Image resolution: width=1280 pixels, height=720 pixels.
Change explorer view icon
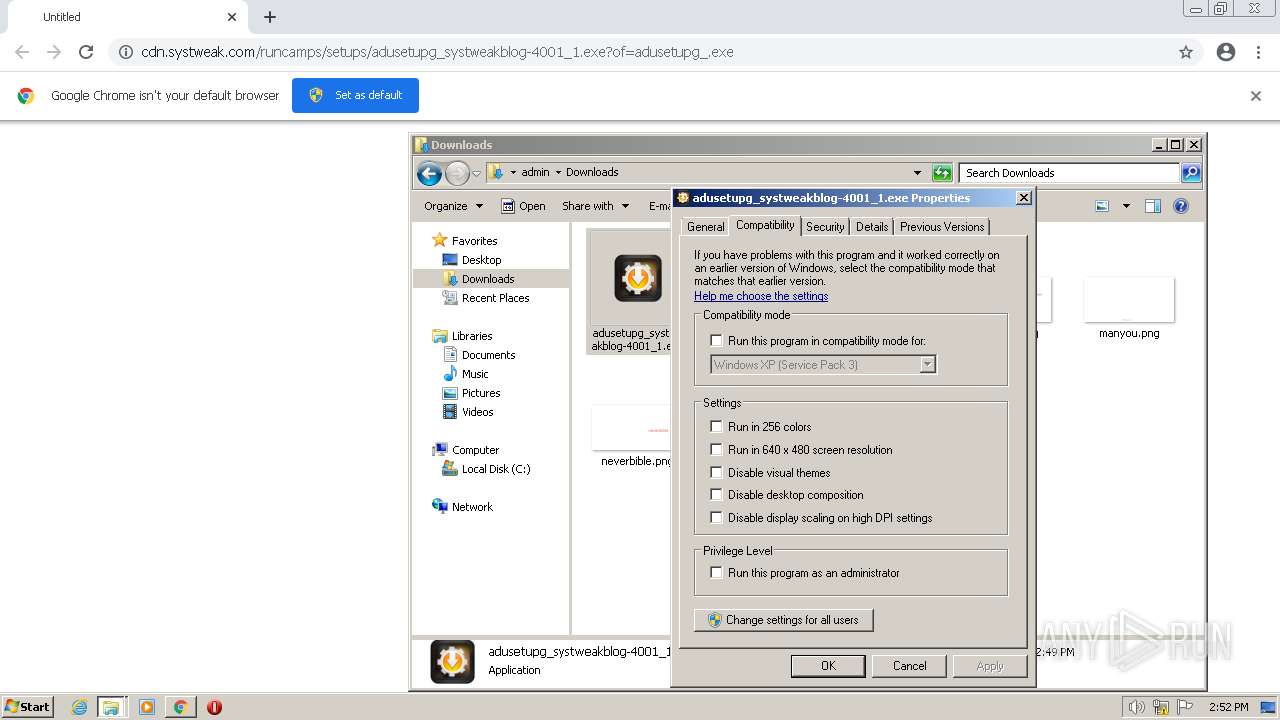point(1102,206)
